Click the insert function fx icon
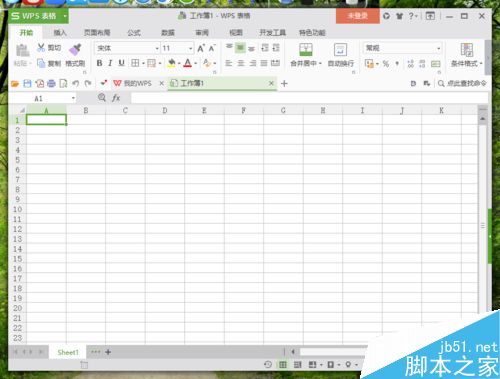Image resolution: width=500 pixels, height=379 pixels. [x=116, y=98]
